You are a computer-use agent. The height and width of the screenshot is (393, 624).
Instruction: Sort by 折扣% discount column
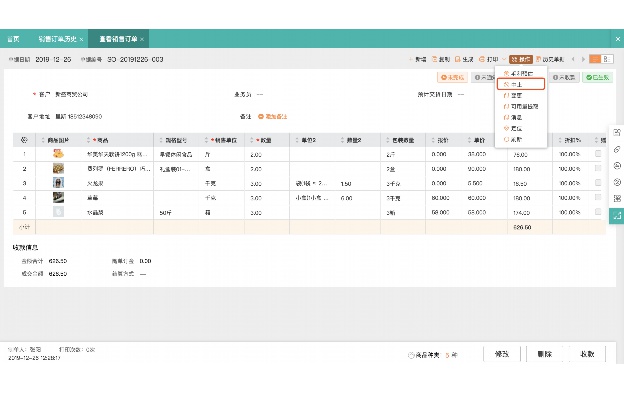click(x=560, y=140)
